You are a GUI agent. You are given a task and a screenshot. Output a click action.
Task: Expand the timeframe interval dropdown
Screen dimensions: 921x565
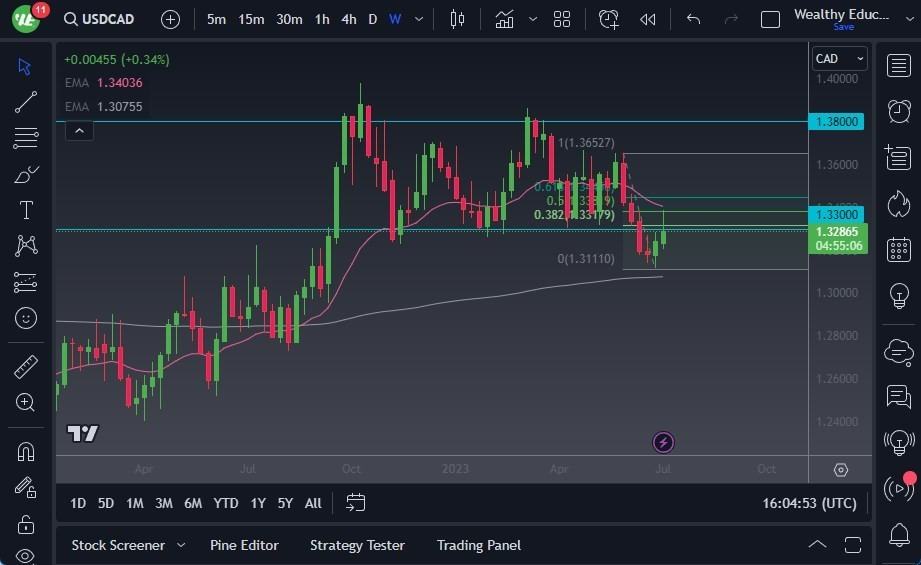[x=419, y=19]
